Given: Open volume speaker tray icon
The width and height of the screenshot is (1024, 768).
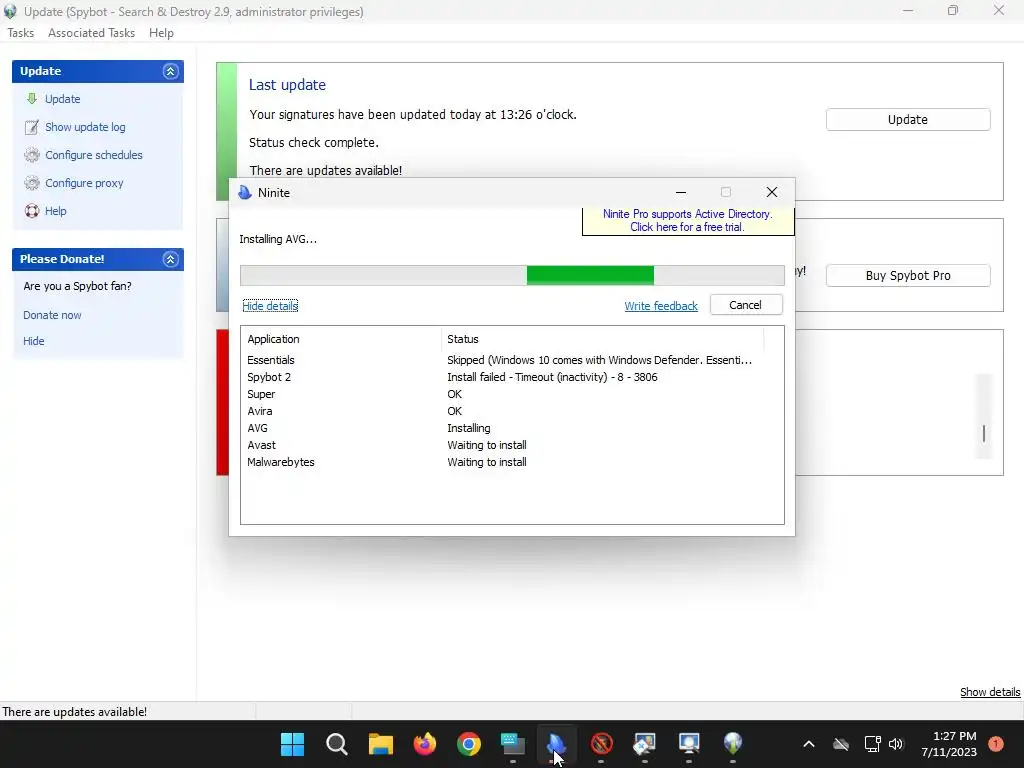Looking at the screenshot, I should point(896,744).
